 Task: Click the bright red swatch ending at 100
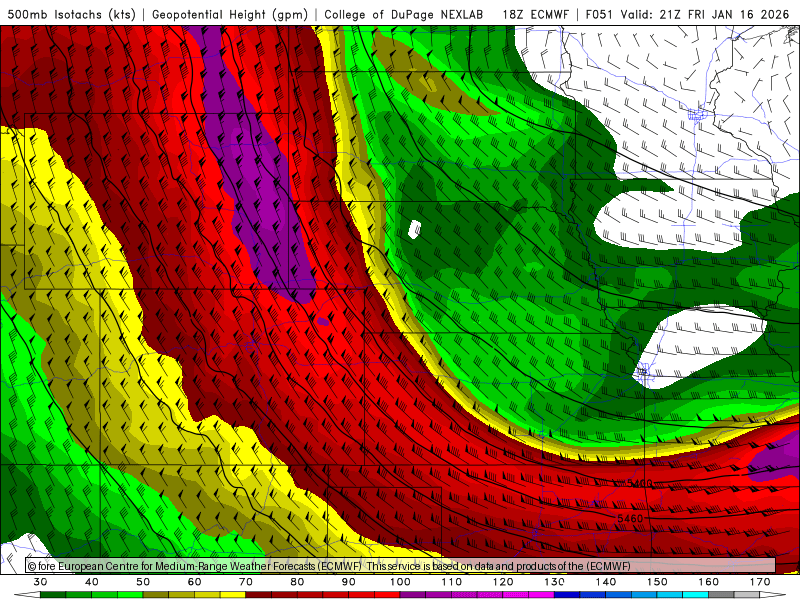coord(387,595)
